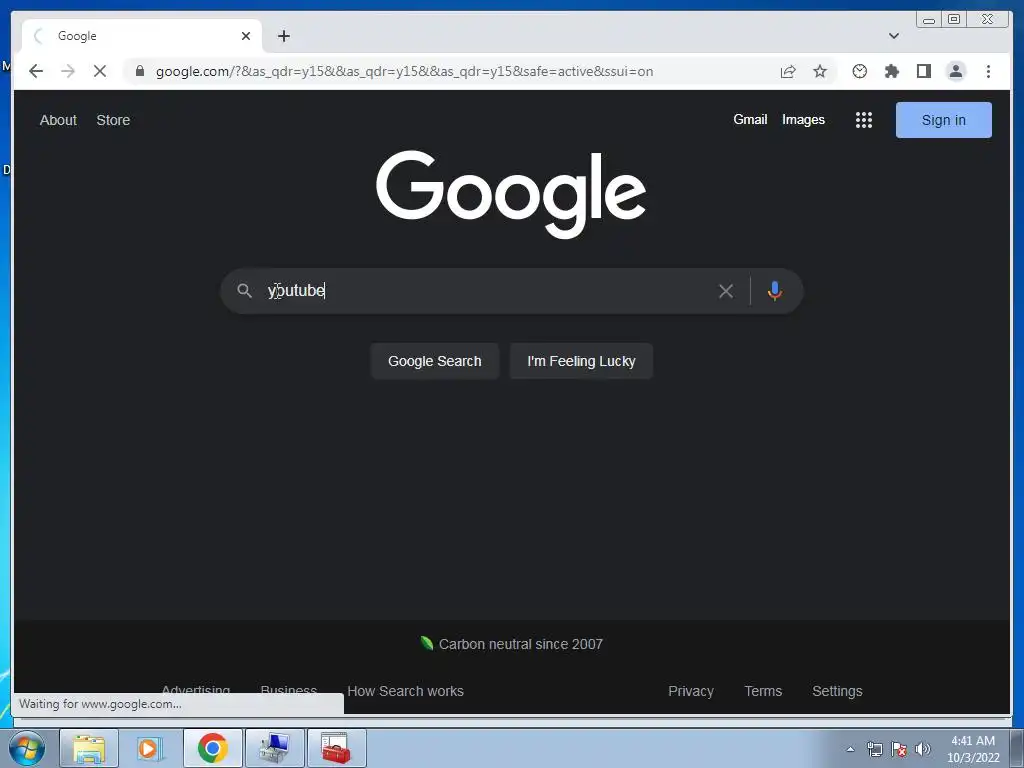The width and height of the screenshot is (1024, 768).
Task: View site info via the lock icon
Action: point(140,71)
